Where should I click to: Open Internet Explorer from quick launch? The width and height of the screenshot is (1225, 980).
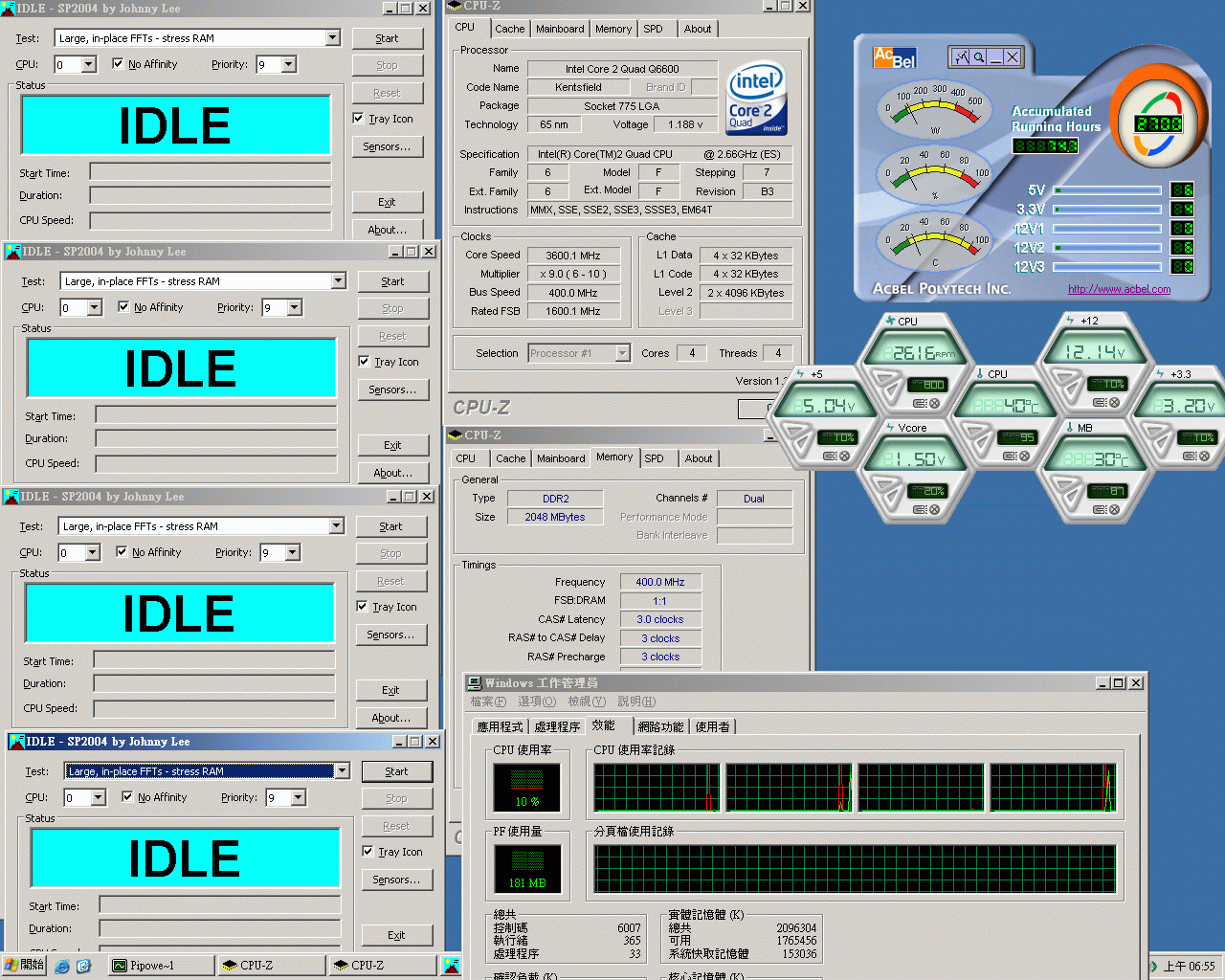point(62,966)
